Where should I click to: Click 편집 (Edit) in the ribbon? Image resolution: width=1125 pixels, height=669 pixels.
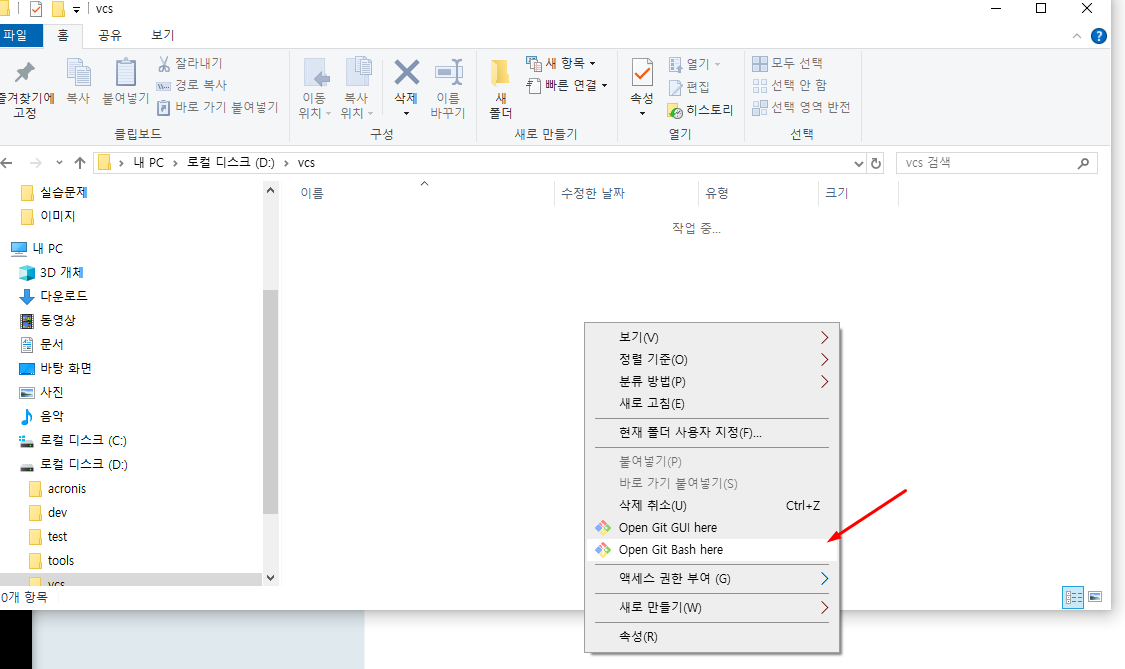[x=689, y=88]
